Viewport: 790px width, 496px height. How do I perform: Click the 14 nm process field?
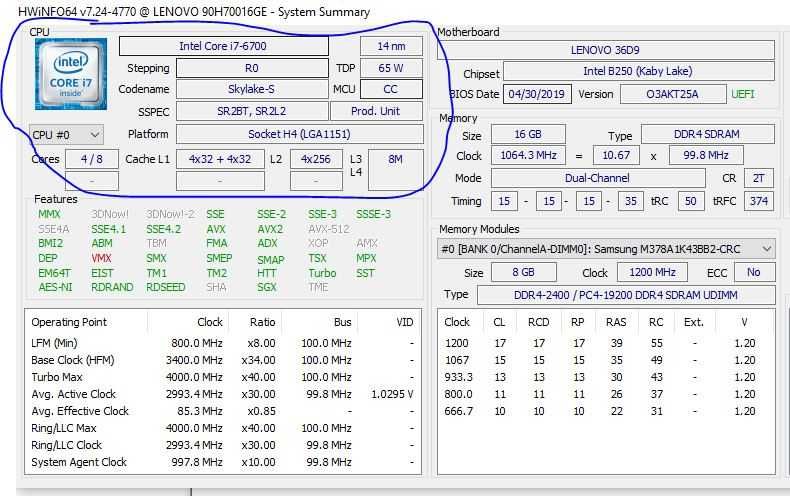click(x=391, y=46)
